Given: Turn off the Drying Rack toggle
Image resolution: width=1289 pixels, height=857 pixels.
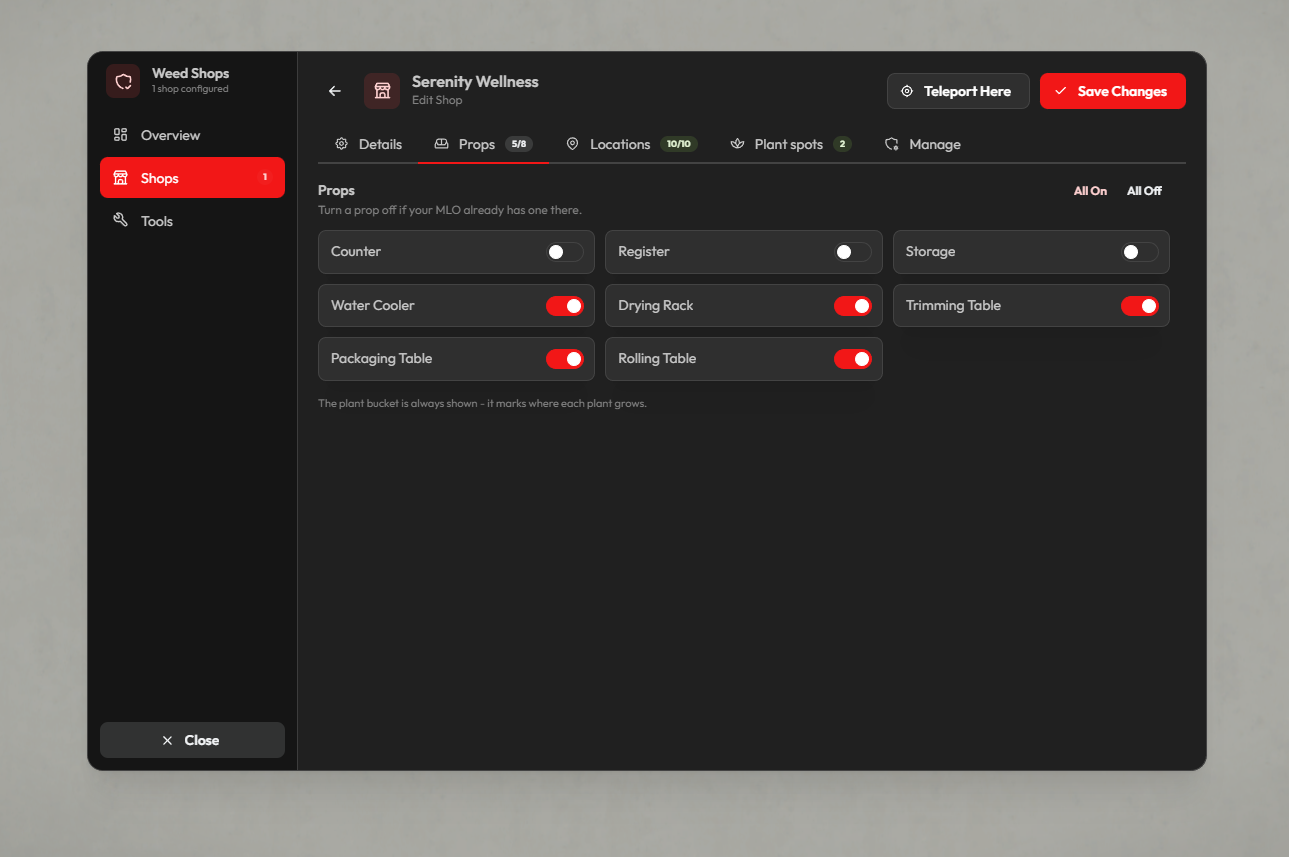Looking at the screenshot, I should 853,306.
